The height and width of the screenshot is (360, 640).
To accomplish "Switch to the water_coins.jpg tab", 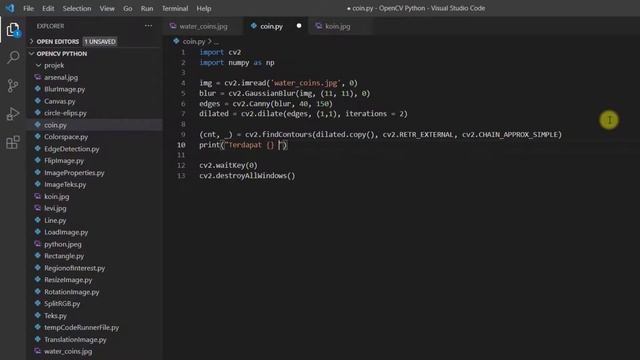I will [203, 27].
